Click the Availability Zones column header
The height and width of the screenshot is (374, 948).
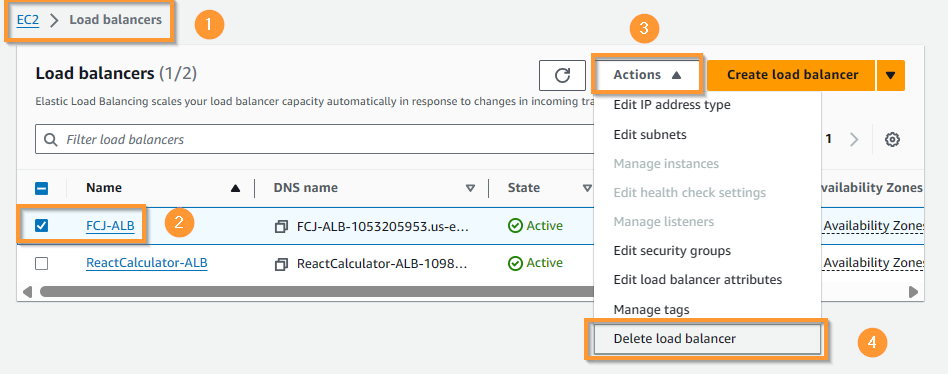(871, 188)
